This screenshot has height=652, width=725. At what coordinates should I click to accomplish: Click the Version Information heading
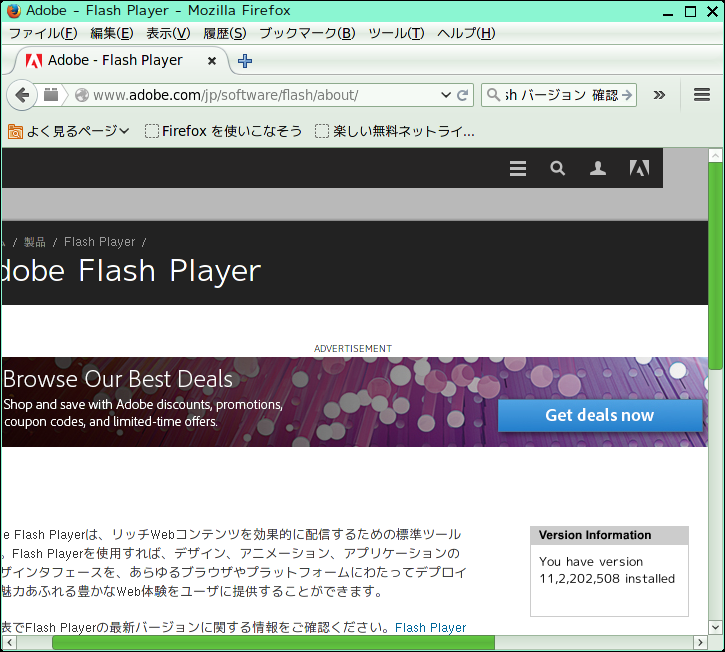tap(595, 535)
